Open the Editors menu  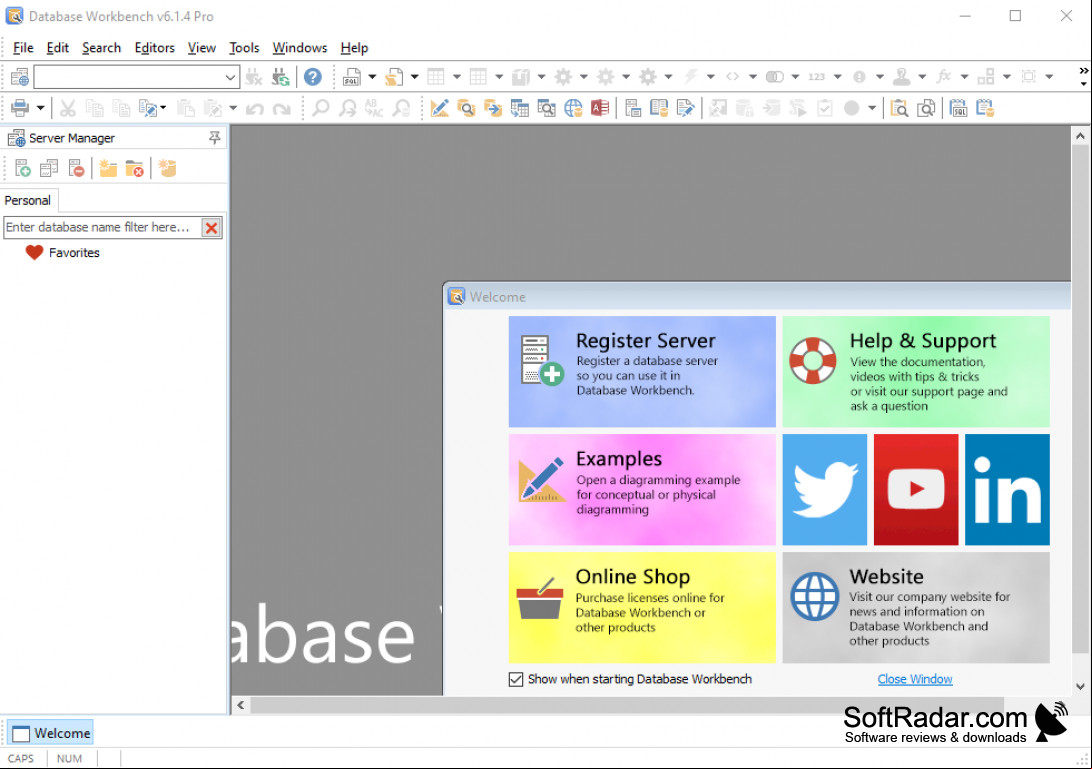(154, 47)
